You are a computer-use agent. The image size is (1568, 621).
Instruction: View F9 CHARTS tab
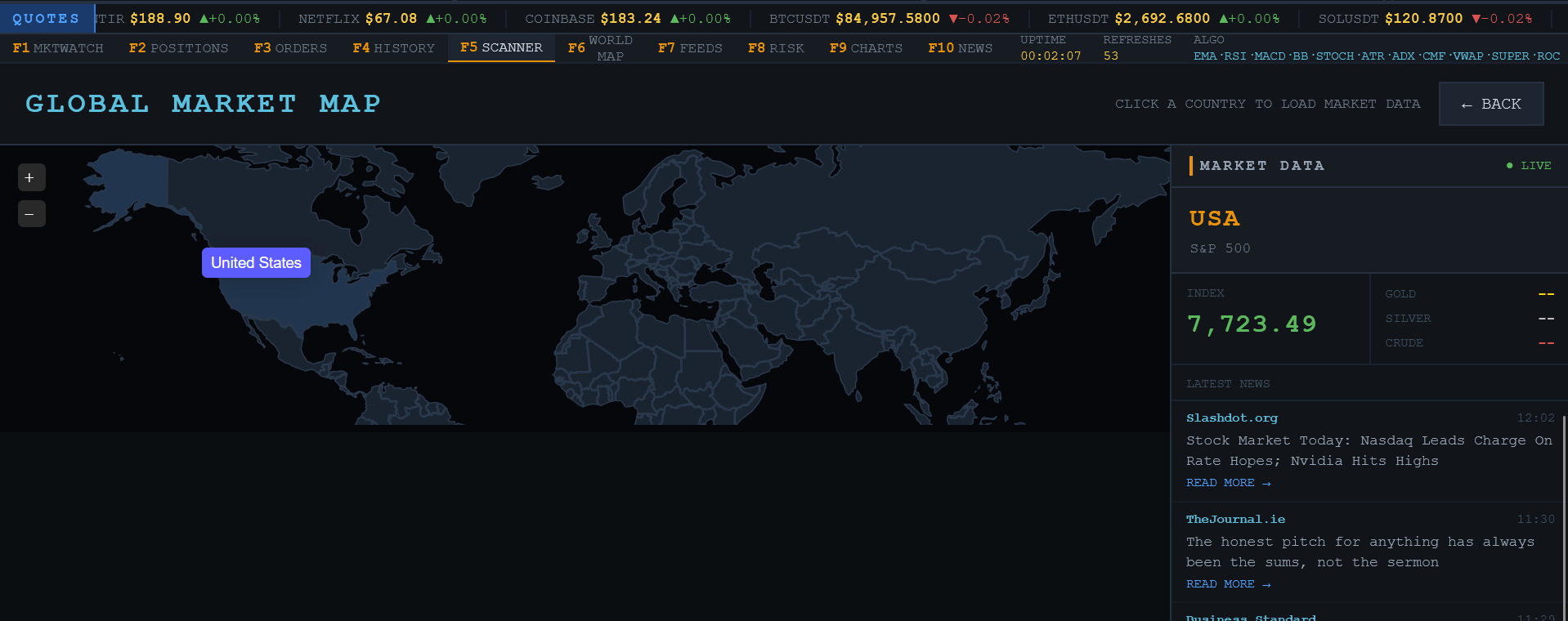(866, 48)
